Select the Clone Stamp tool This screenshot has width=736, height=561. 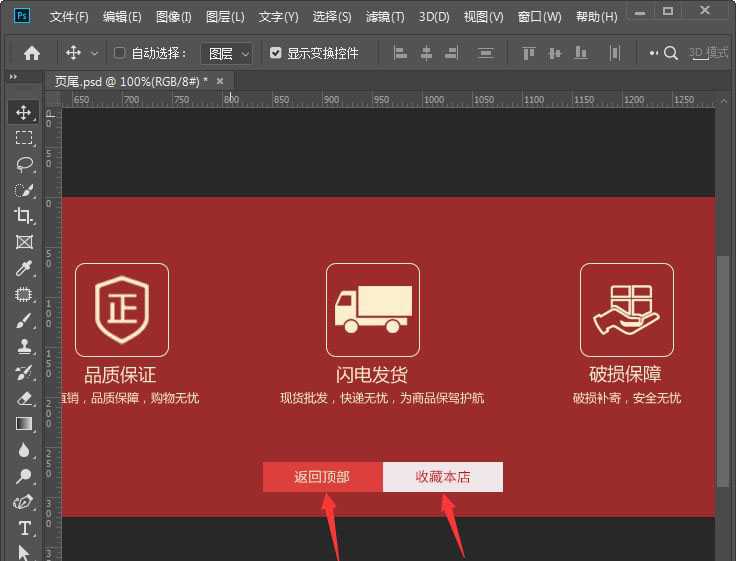point(24,346)
